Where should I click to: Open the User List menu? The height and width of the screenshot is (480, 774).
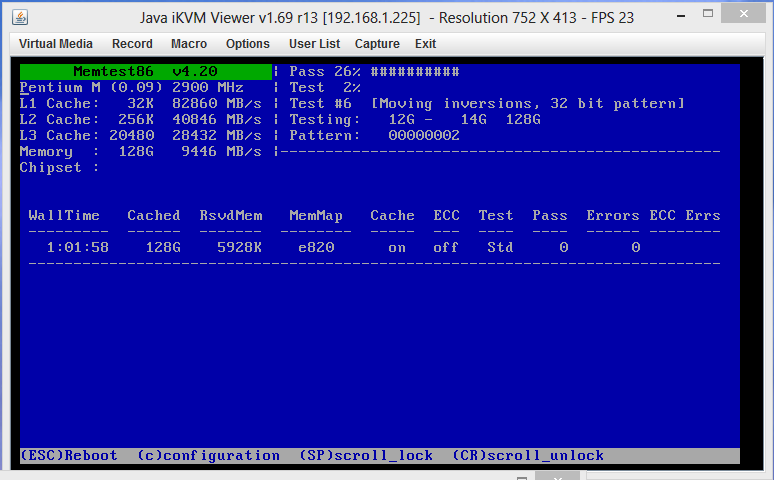tap(314, 44)
